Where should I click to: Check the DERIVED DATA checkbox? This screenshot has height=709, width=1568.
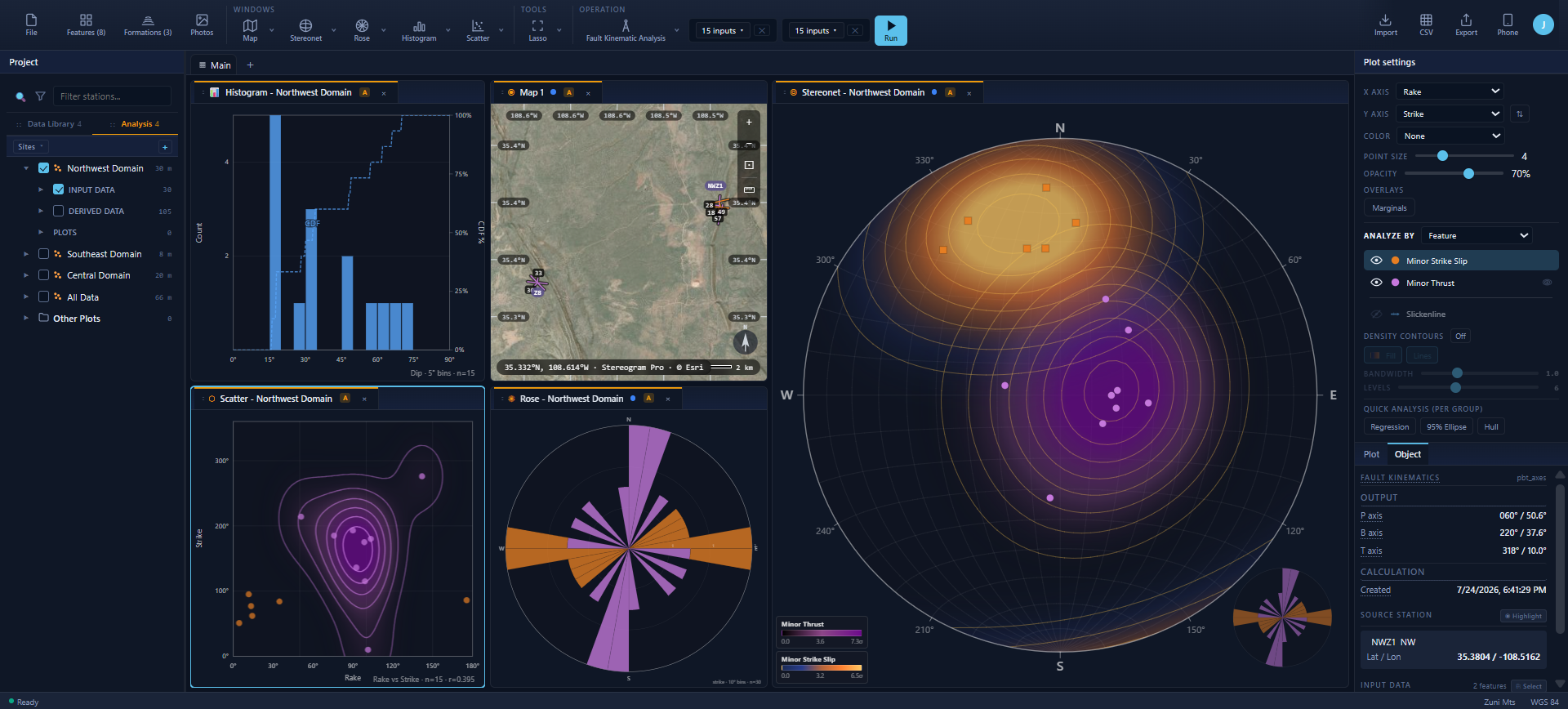click(58, 211)
